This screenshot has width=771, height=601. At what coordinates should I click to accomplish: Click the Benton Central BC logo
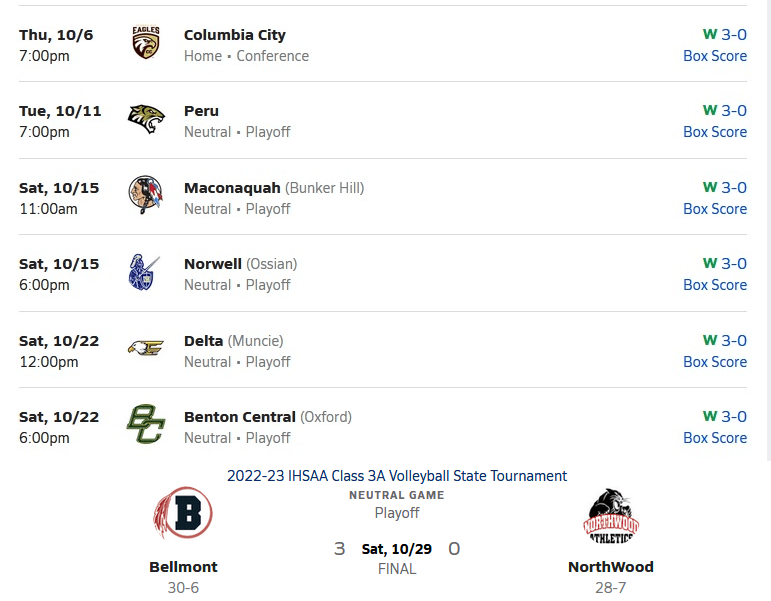click(x=146, y=425)
